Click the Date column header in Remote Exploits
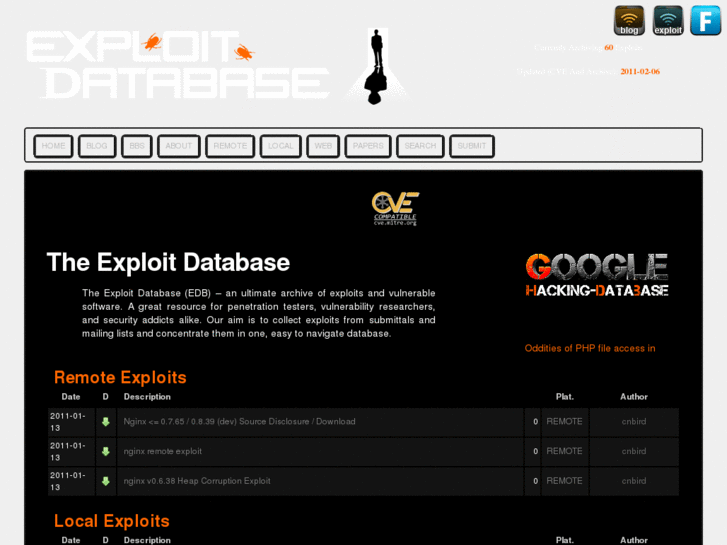This screenshot has height=545, width=727. (x=71, y=397)
